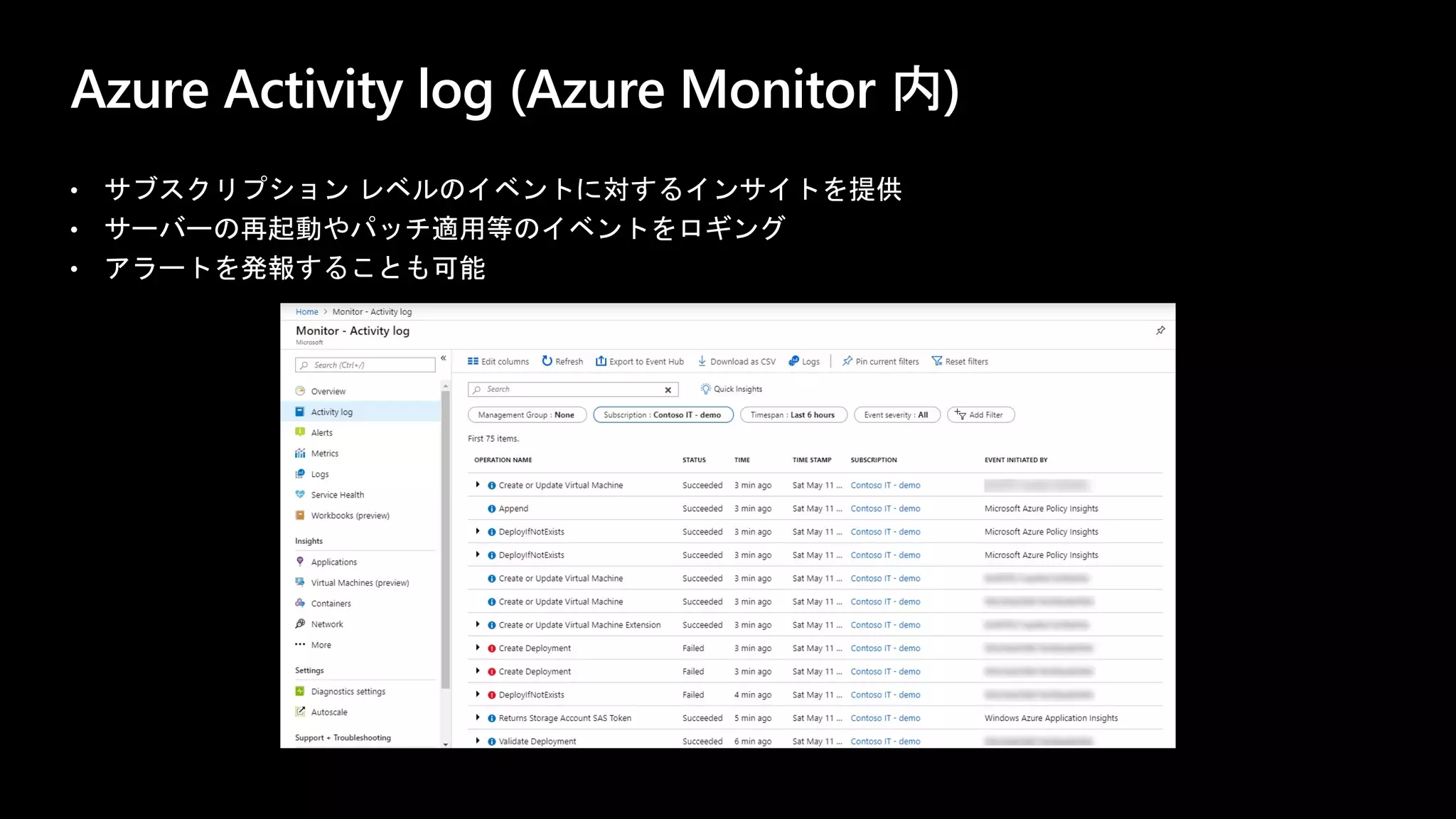The image size is (1456, 819).
Task: Click the Containers icon
Action: (x=300, y=603)
